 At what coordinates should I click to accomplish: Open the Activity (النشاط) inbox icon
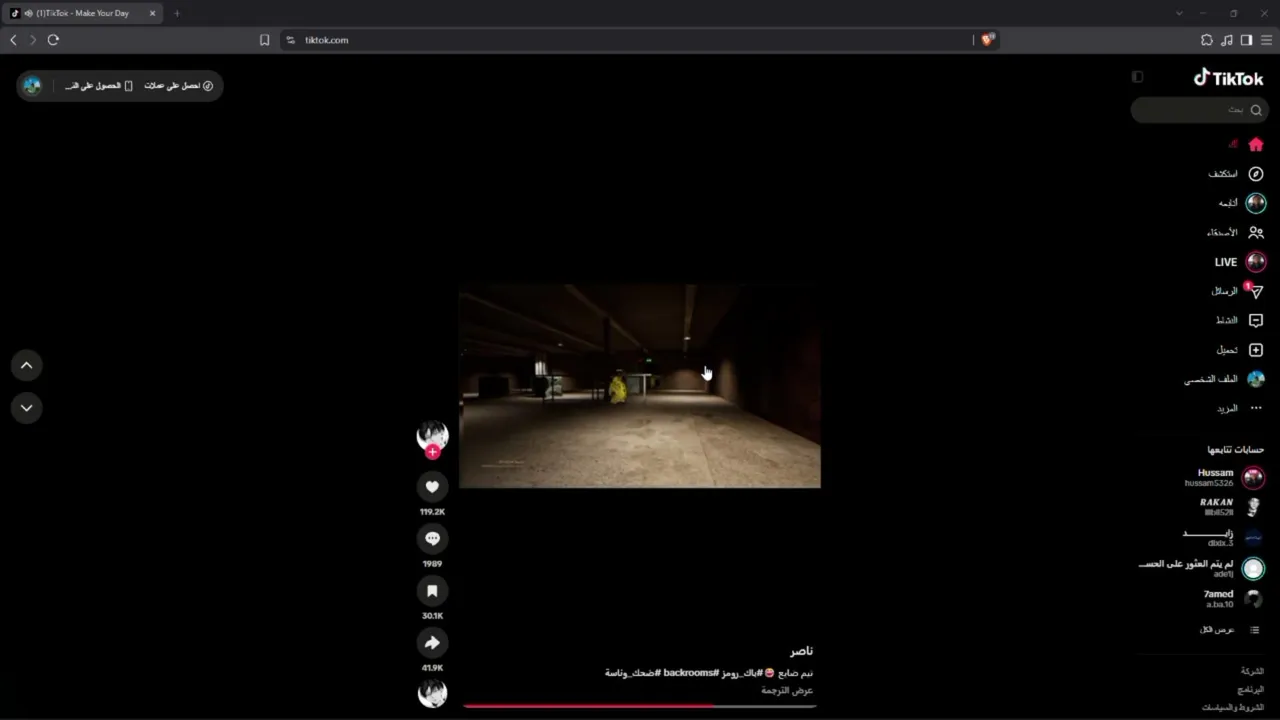1256,321
